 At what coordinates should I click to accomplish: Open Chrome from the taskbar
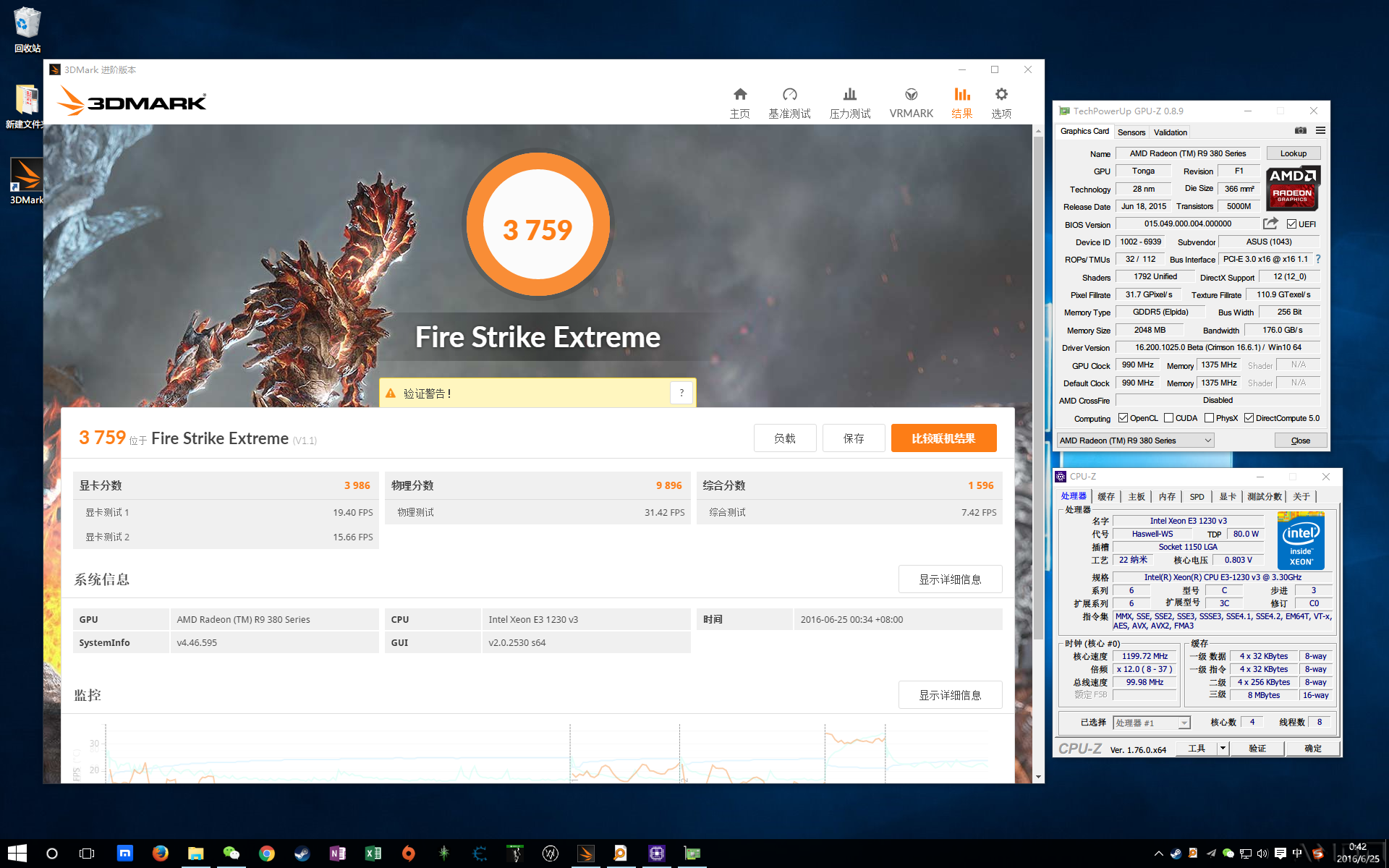[x=267, y=854]
